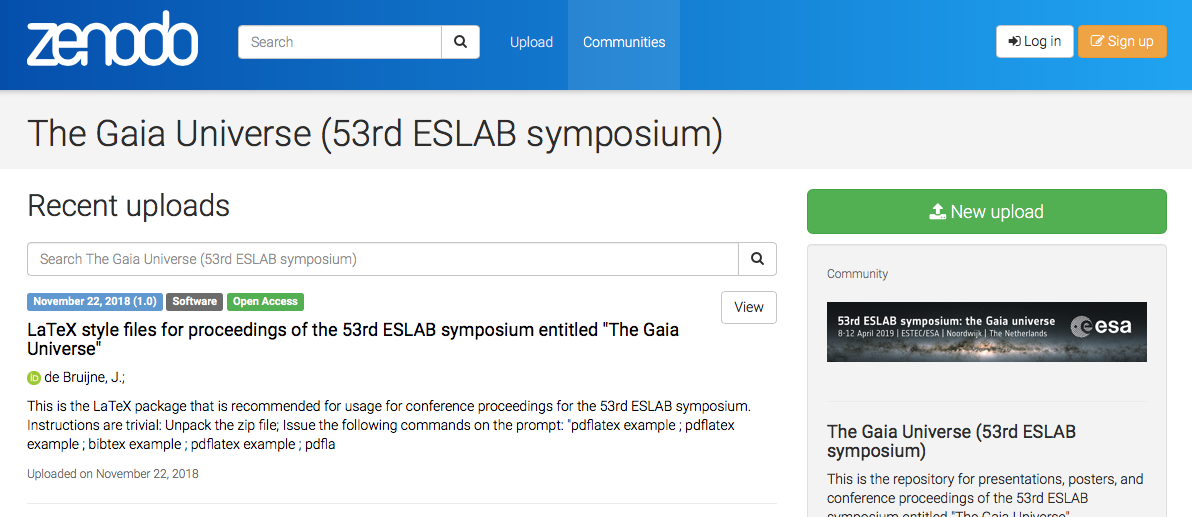Open the LaTeX style files record title
This screenshot has height=517, width=1192.
pyautogui.click(x=353, y=339)
